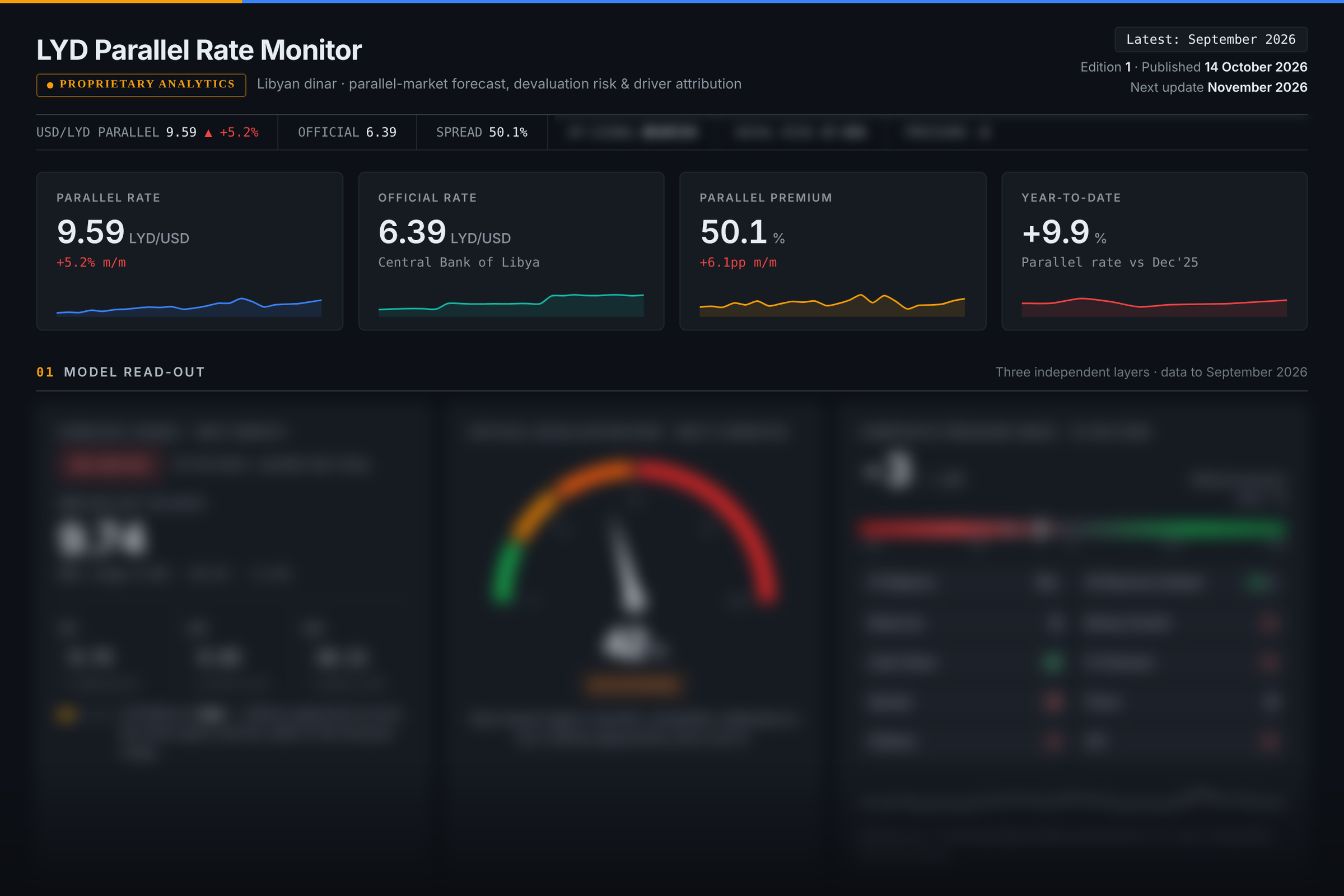Click the +6.1pp m/m change label
The height and width of the screenshot is (896, 1344).
pyautogui.click(x=738, y=262)
